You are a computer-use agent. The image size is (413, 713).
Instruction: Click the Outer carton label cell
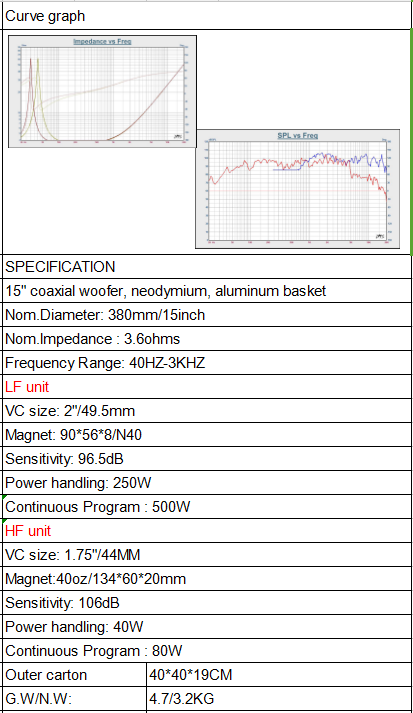coord(75,675)
